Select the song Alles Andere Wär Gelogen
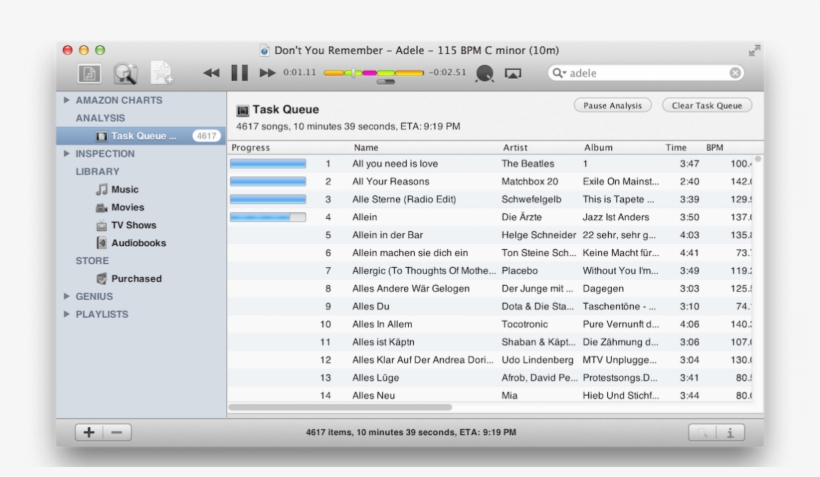Image resolution: width=820 pixels, height=477 pixels. [x=411, y=288]
